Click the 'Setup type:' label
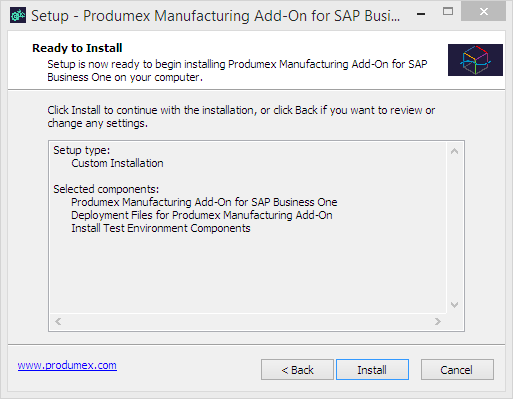Viewport: 513px width, 399px height. point(82,150)
